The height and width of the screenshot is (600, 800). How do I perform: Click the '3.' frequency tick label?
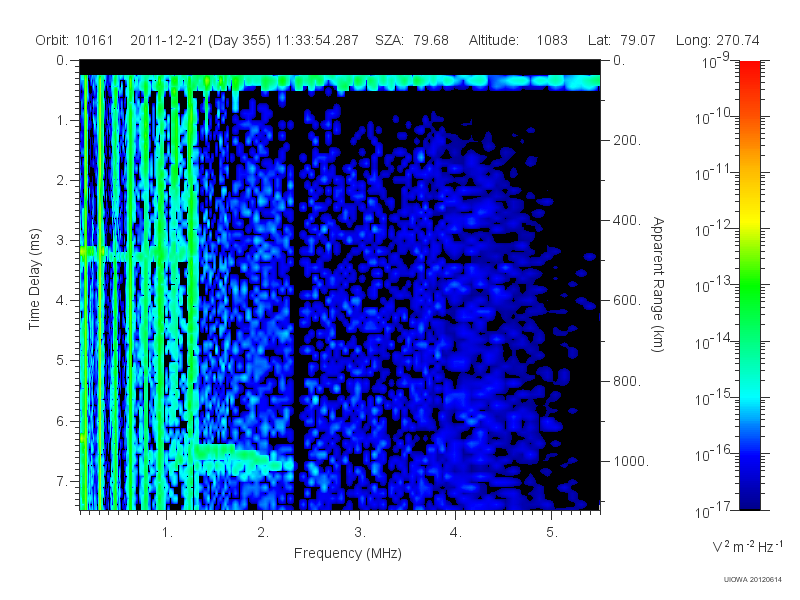360,533
